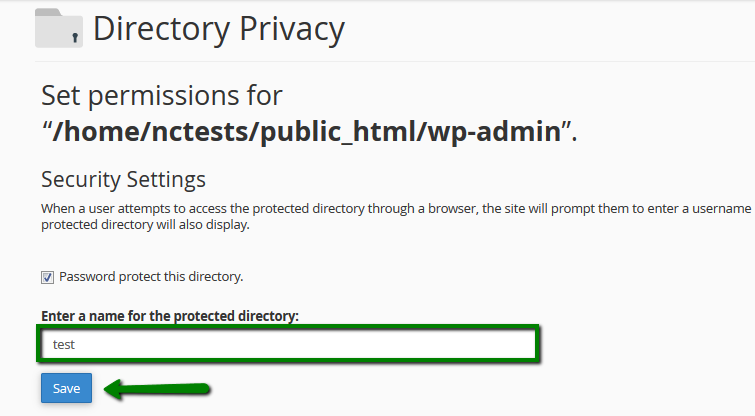Click the "Set permissions for" heading text

click(162, 96)
